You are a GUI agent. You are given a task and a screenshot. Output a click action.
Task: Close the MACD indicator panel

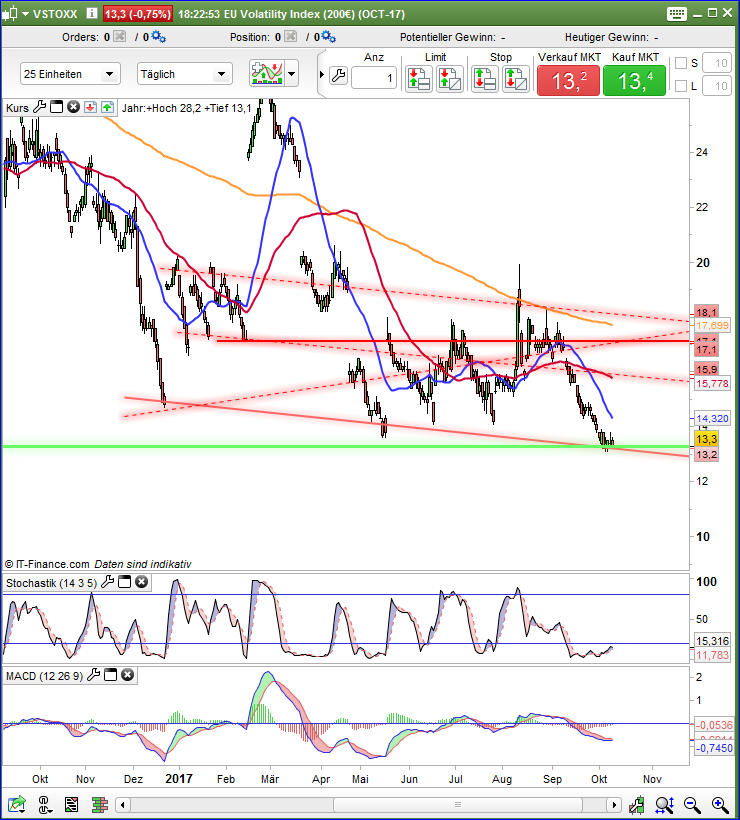pos(128,675)
